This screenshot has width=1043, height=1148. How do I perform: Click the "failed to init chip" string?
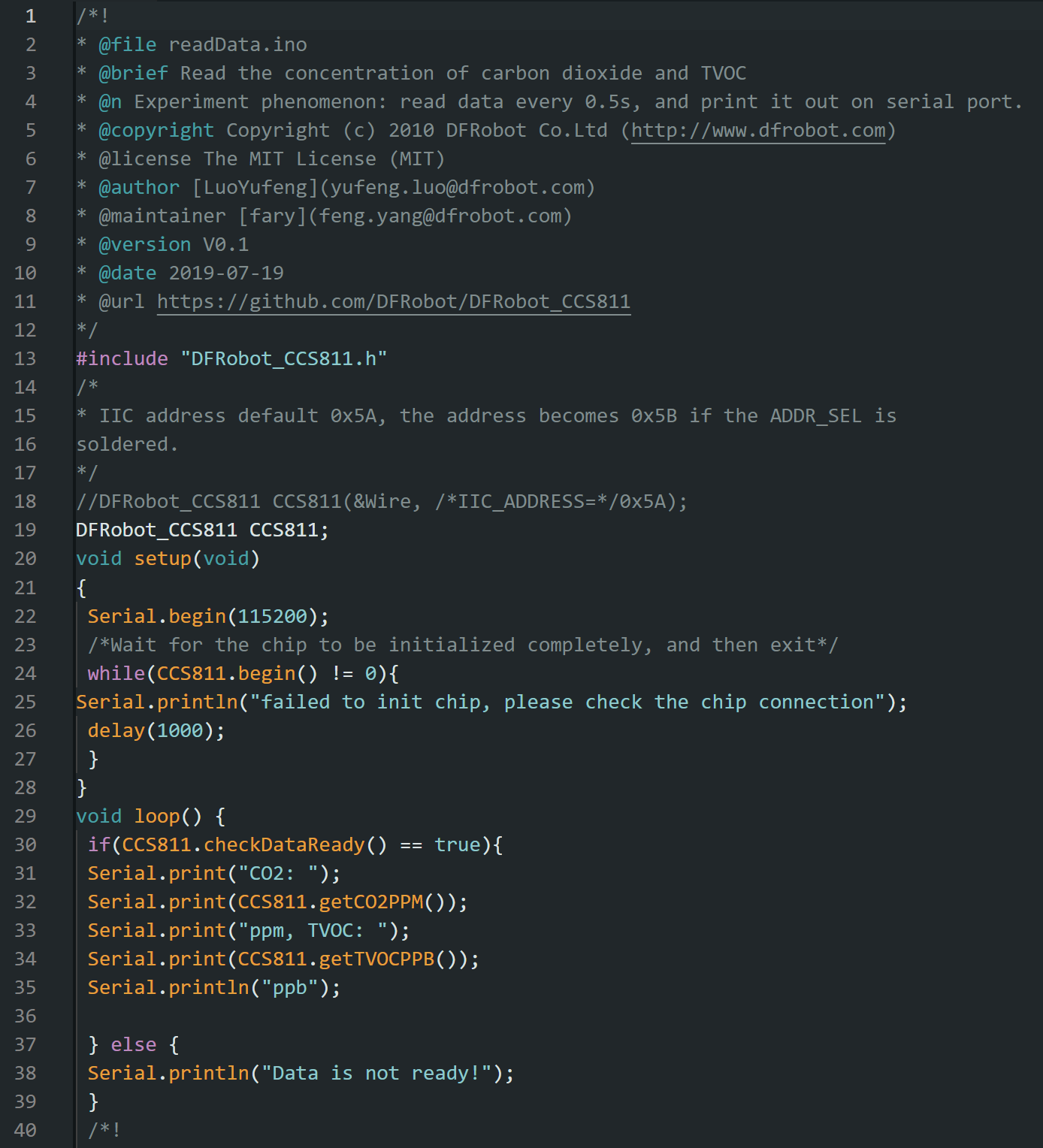[x=567, y=702]
